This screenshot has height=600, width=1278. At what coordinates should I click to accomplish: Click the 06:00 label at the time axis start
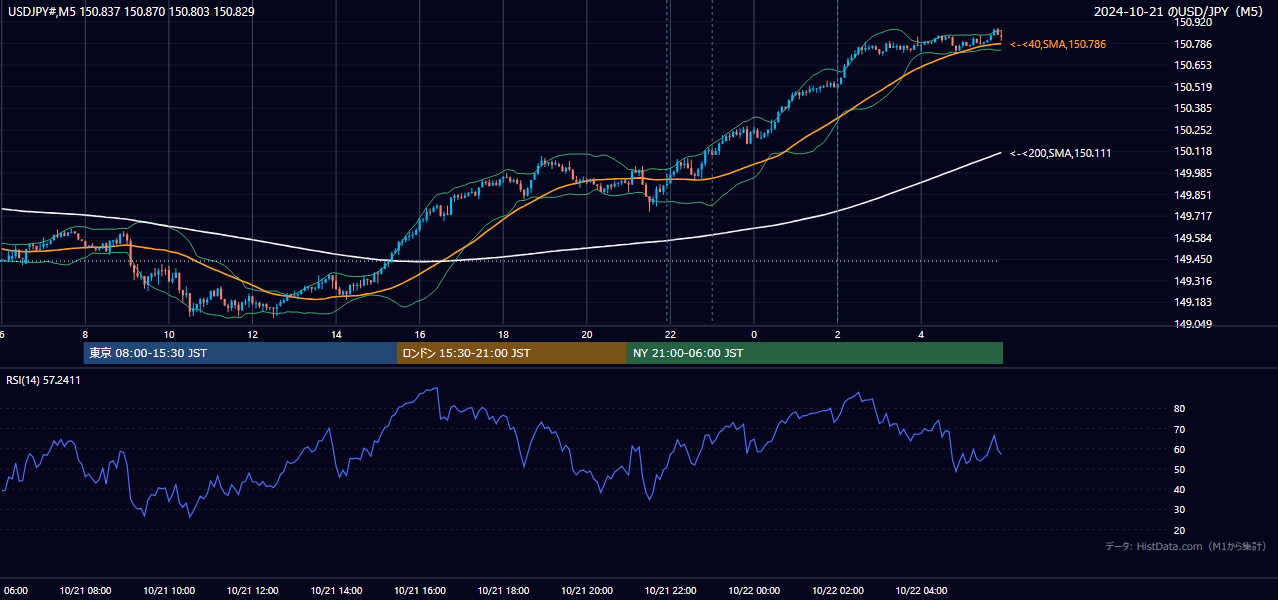tap(14, 591)
